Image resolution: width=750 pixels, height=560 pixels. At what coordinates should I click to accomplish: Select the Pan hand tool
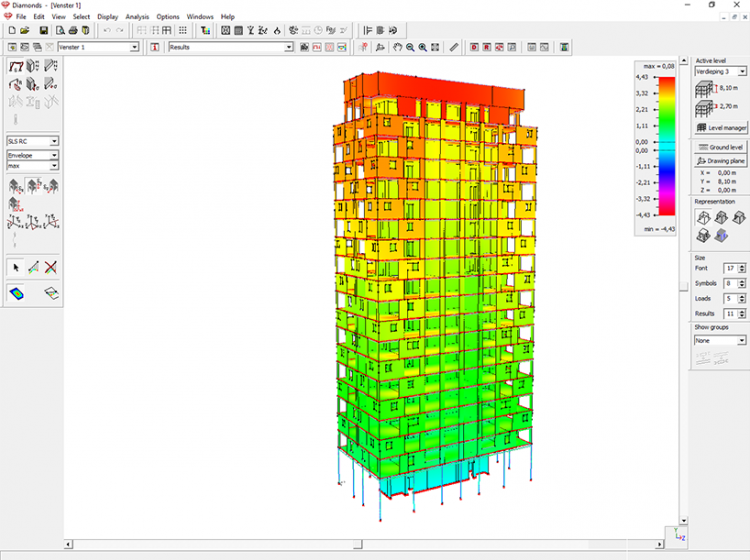pyautogui.click(x=396, y=47)
